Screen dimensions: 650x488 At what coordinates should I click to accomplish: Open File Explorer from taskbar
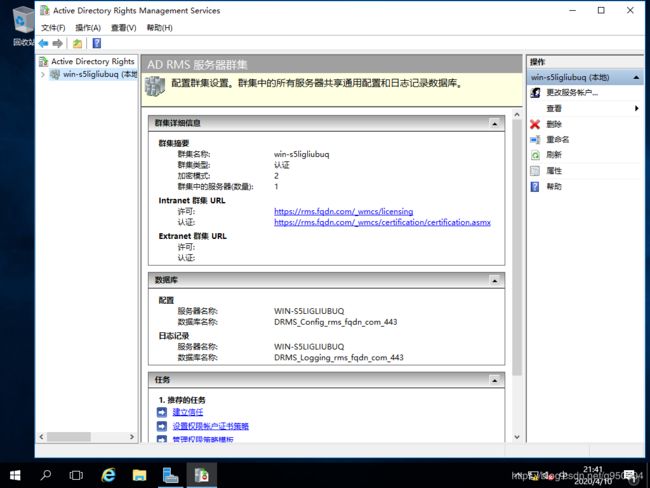[139, 475]
